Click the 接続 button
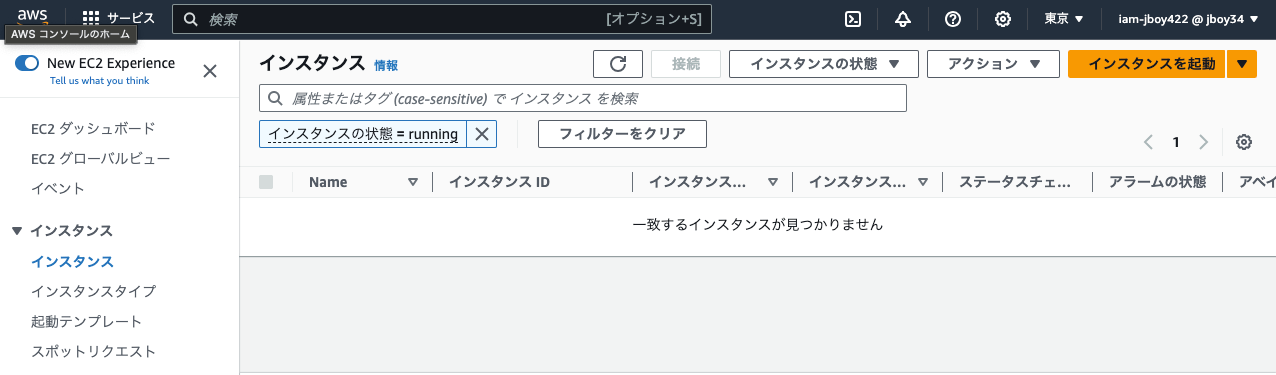Image resolution: width=1276 pixels, height=375 pixels. pyautogui.click(x=685, y=64)
